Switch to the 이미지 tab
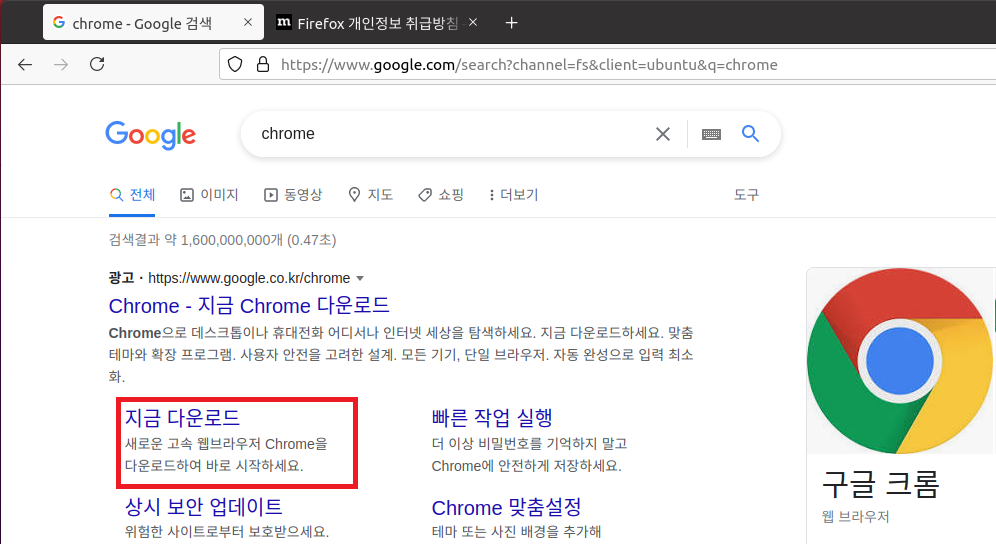The image size is (996, 544). point(209,195)
